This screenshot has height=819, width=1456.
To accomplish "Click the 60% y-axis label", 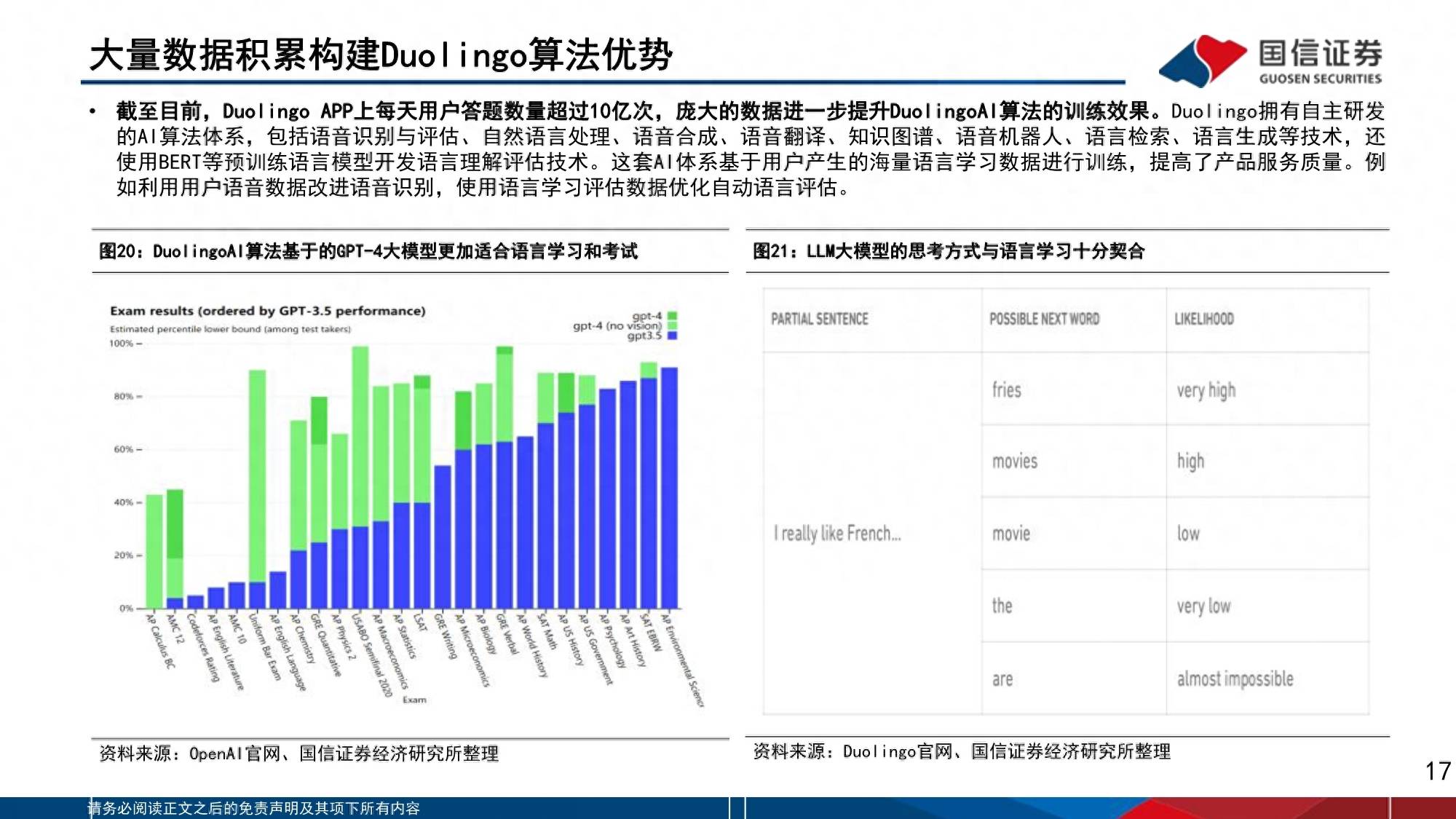I will tap(124, 449).
